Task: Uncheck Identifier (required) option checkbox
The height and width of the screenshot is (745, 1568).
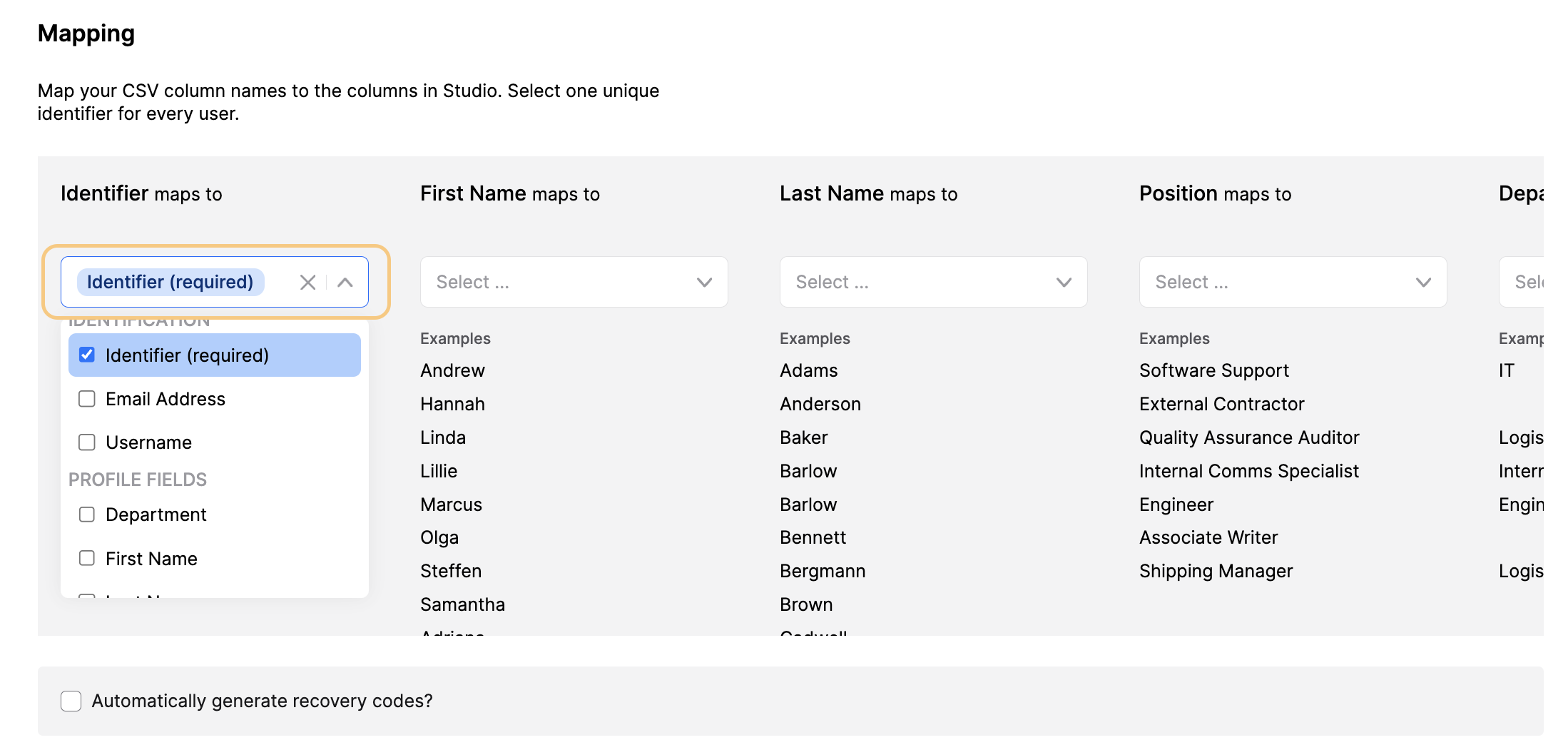Action: tap(87, 355)
